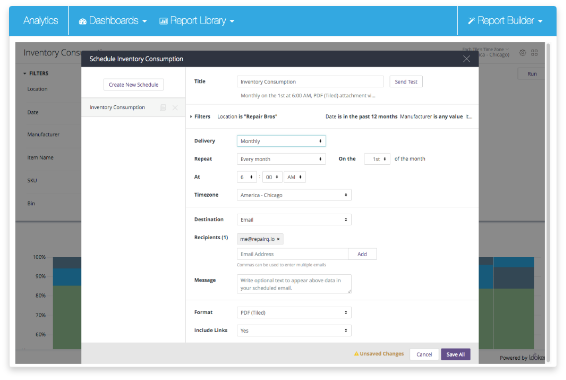The width and height of the screenshot is (566, 380).
Task: Open the Delivery dropdown set to Monthly
Action: click(281, 141)
